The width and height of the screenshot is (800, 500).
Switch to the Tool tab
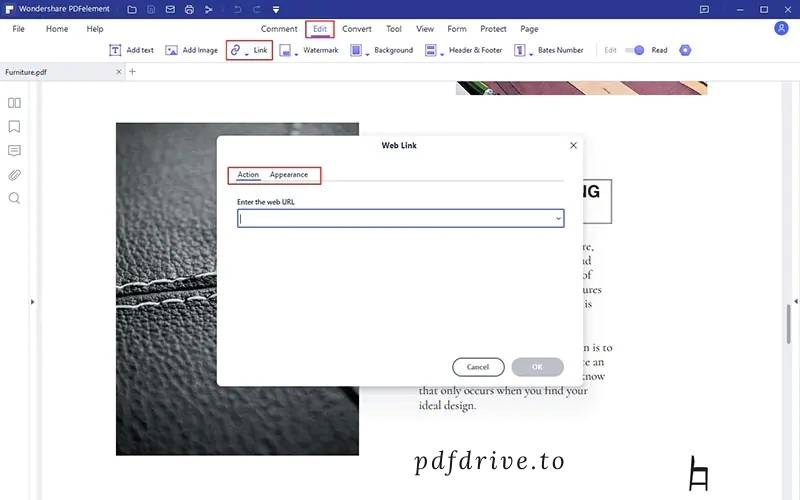393,29
